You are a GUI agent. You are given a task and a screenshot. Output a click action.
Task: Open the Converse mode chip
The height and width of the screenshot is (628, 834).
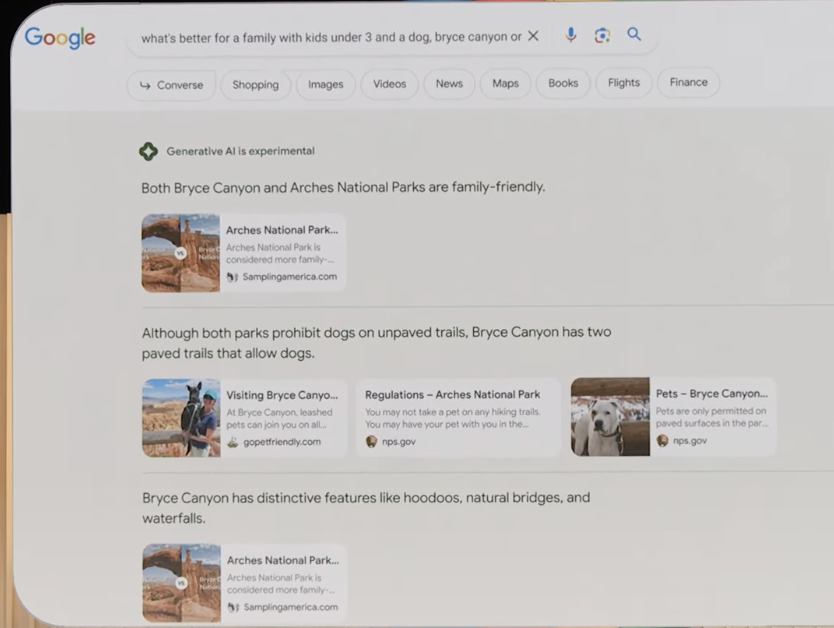tap(171, 85)
